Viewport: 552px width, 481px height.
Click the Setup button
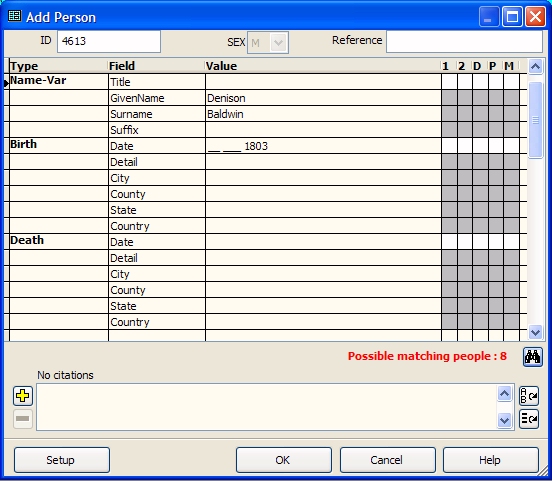[62, 460]
